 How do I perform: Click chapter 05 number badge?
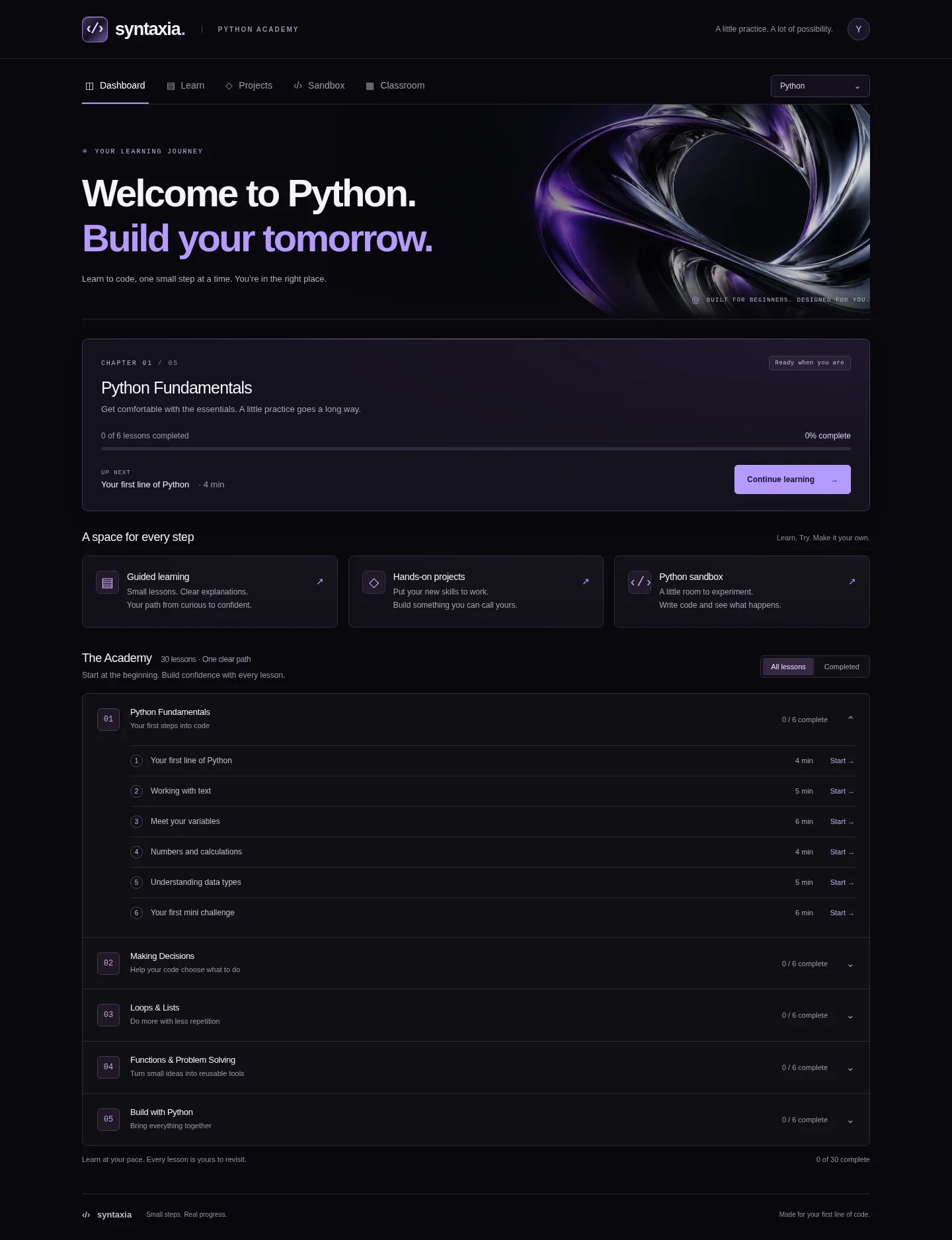click(108, 1120)
